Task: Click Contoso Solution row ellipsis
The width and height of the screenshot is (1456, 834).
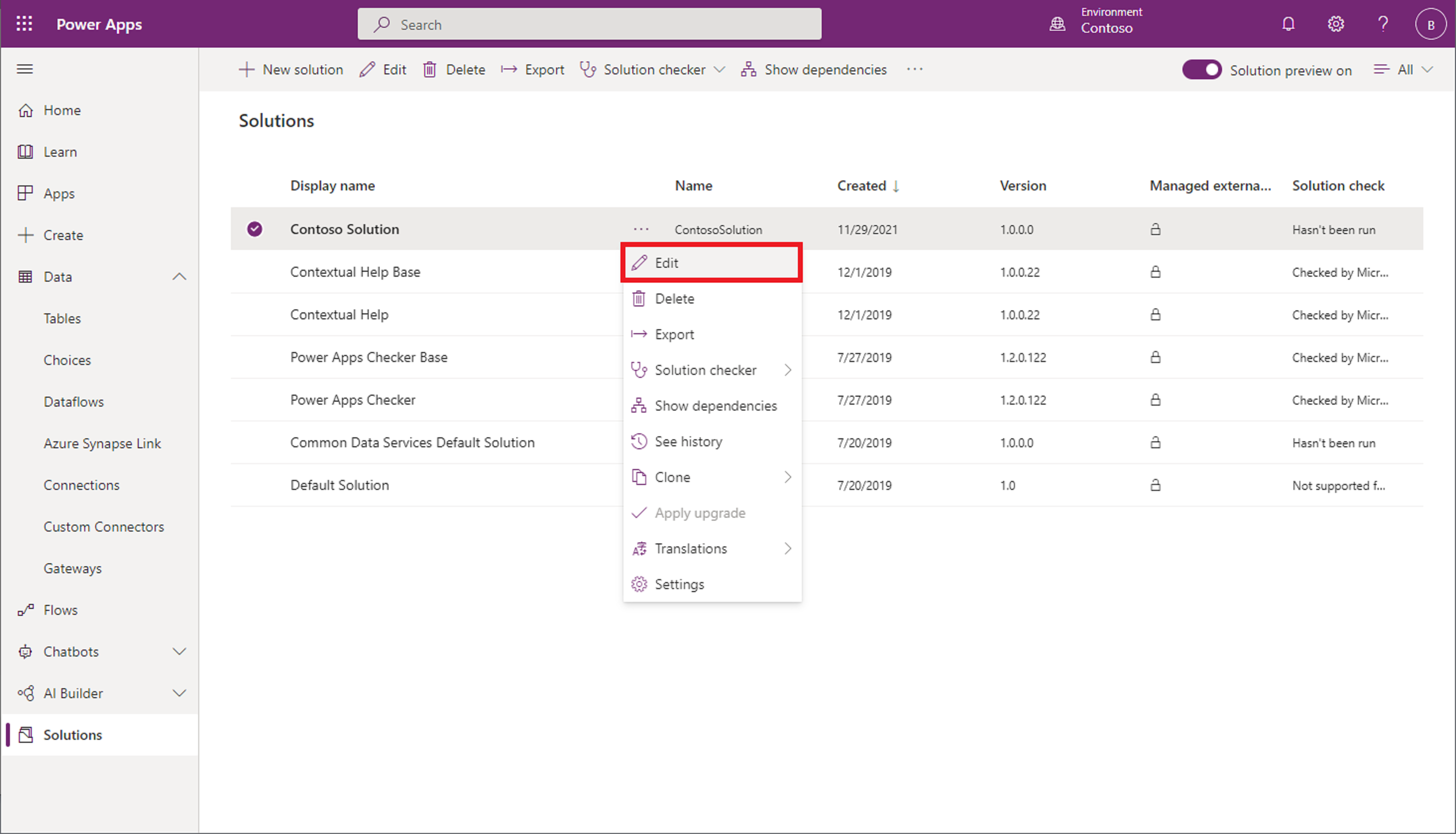Action: point(641,229)
